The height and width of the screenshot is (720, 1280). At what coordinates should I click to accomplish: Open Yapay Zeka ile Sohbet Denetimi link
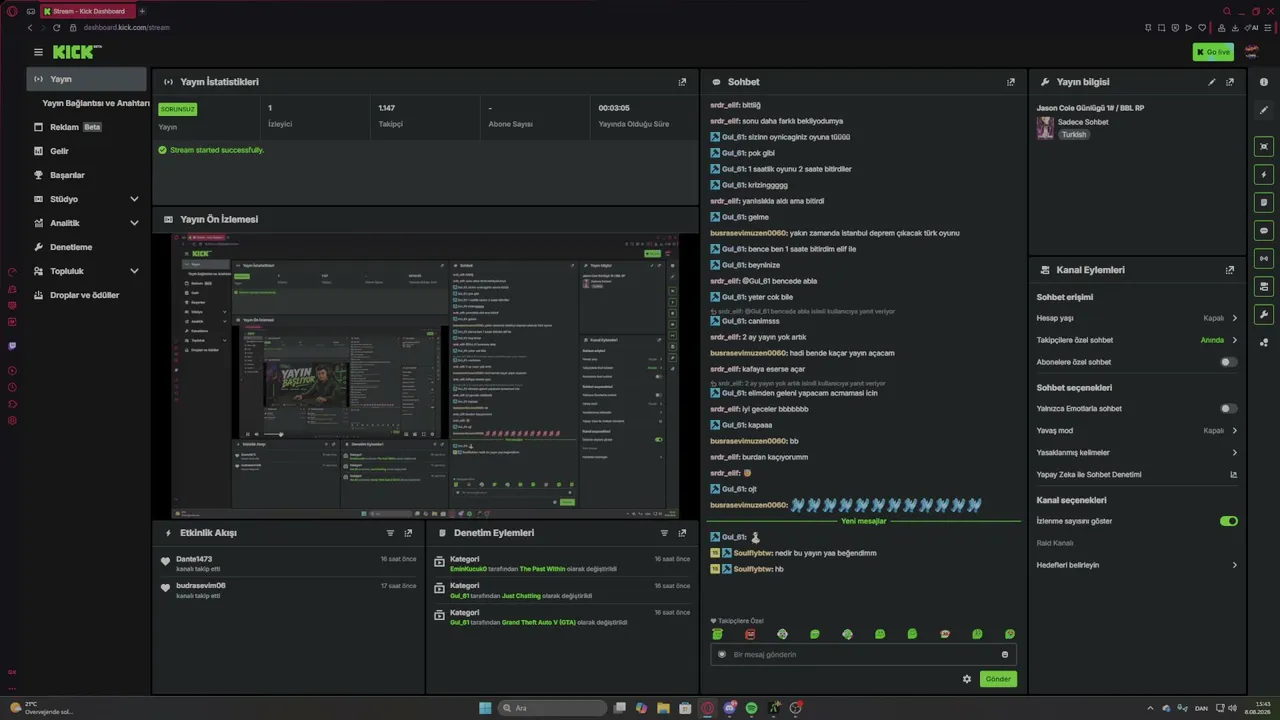click(x=1137, y=475)
